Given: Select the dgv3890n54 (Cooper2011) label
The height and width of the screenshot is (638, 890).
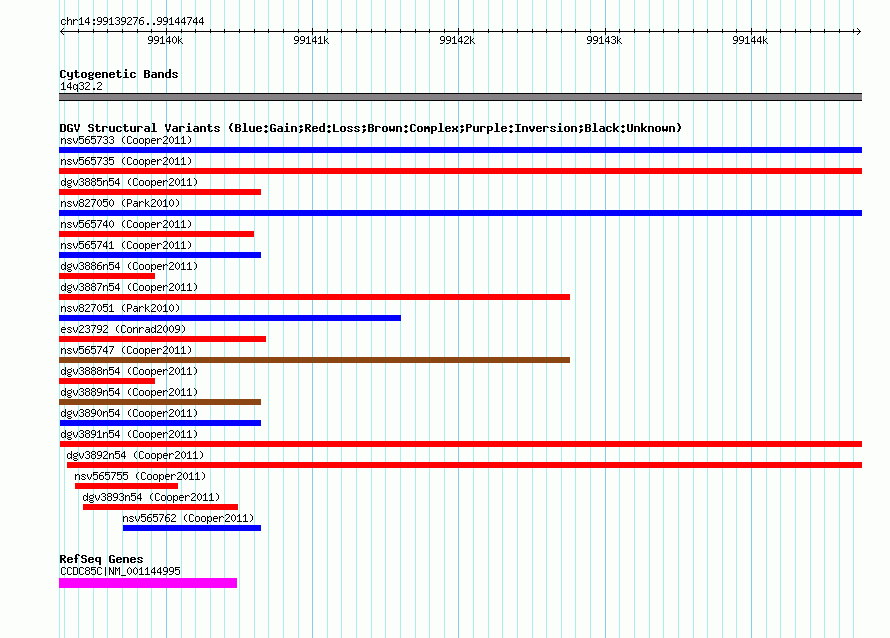Looking at the screenshot, I should pyautogui.click(x=129, y=413).
